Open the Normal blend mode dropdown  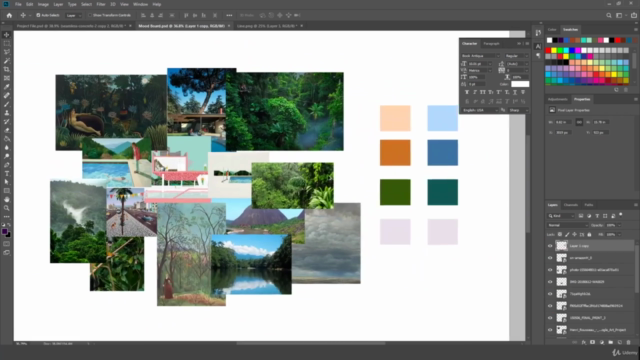click(567, 225)
